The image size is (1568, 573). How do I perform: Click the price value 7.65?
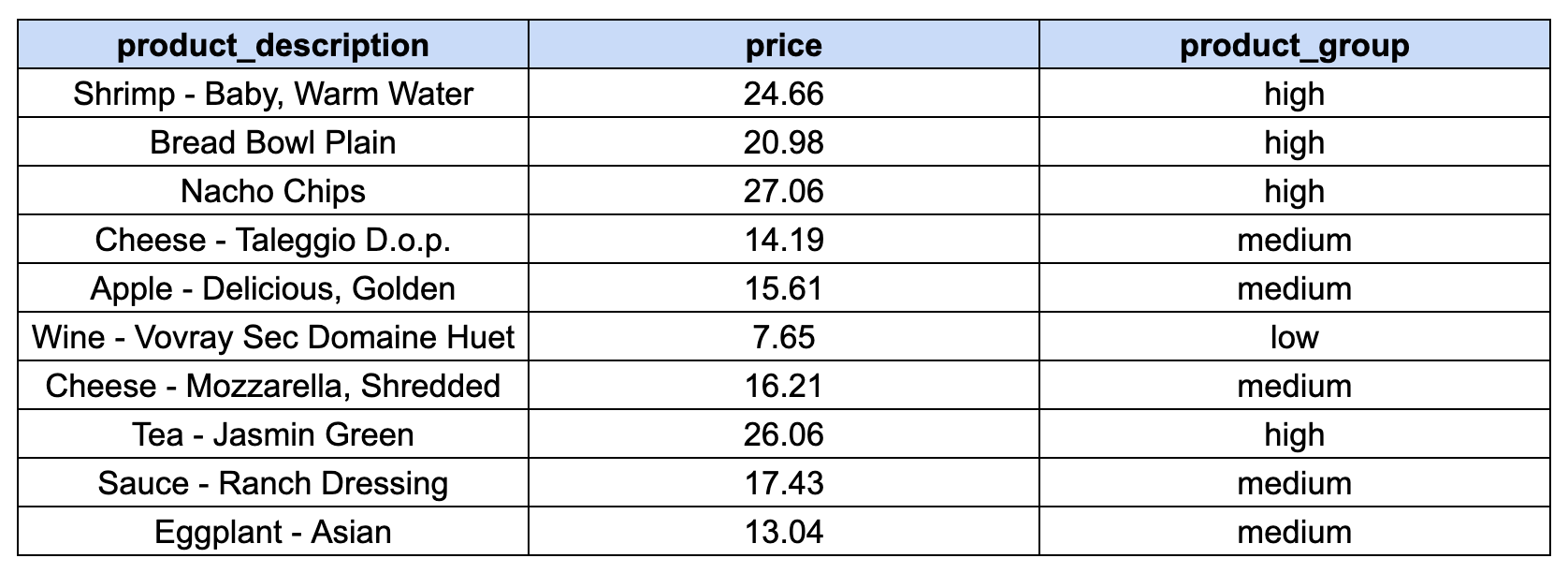784,337
